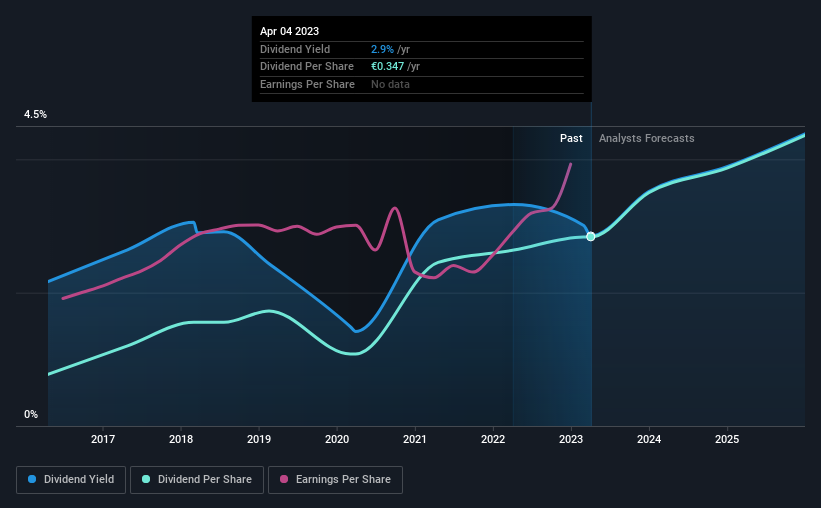
Task: Select the 2019 x-axis label
Action: (259, 439)
